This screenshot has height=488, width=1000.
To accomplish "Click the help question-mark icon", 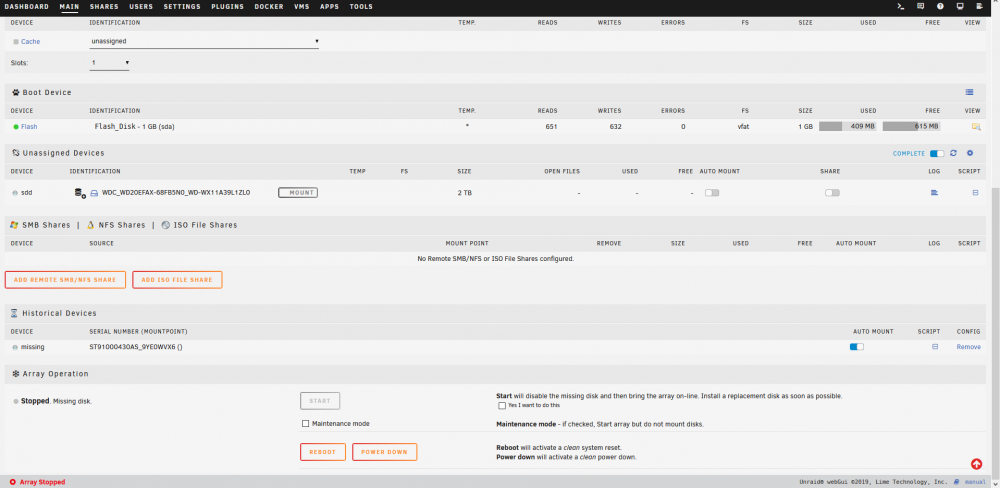I will click(x=940, y=6).
